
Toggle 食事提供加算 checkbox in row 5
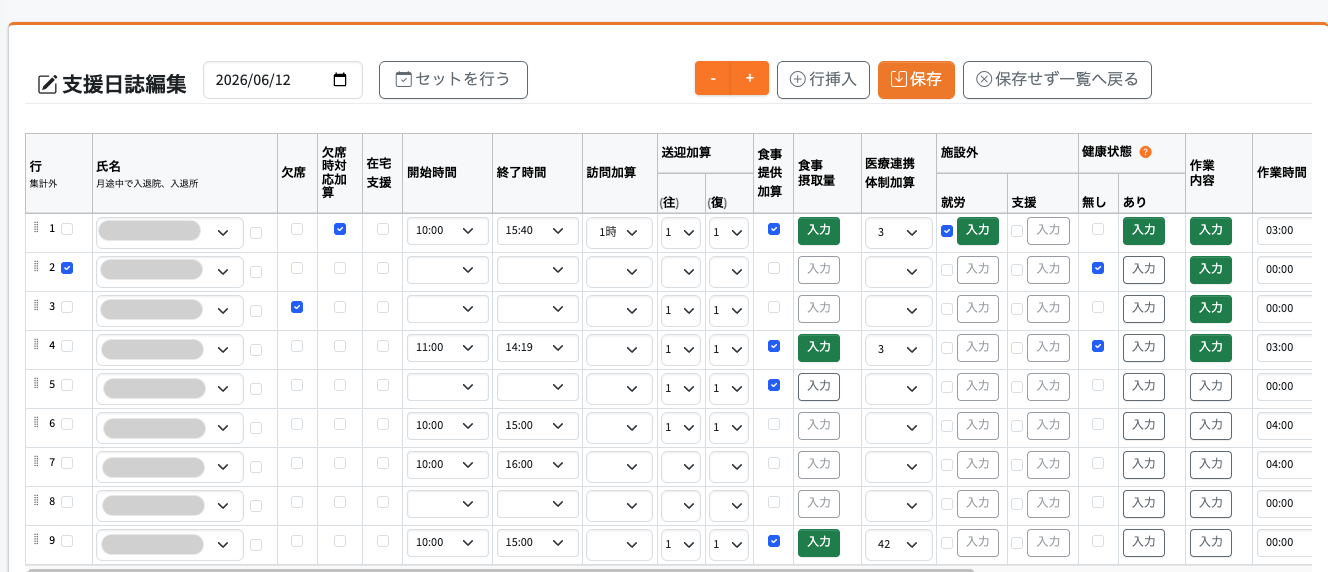[774, 385]
